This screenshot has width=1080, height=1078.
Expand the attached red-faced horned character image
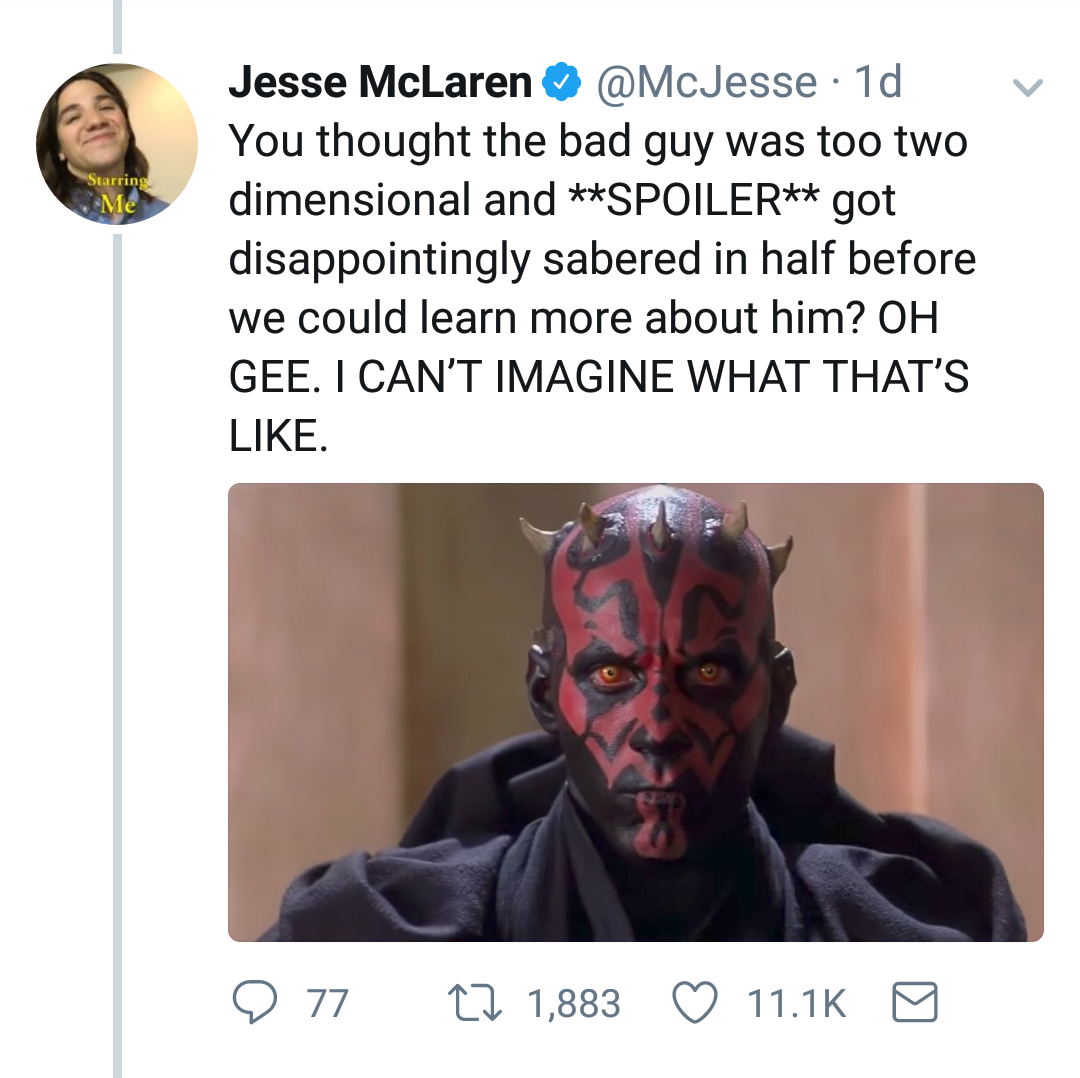[636, 712]
